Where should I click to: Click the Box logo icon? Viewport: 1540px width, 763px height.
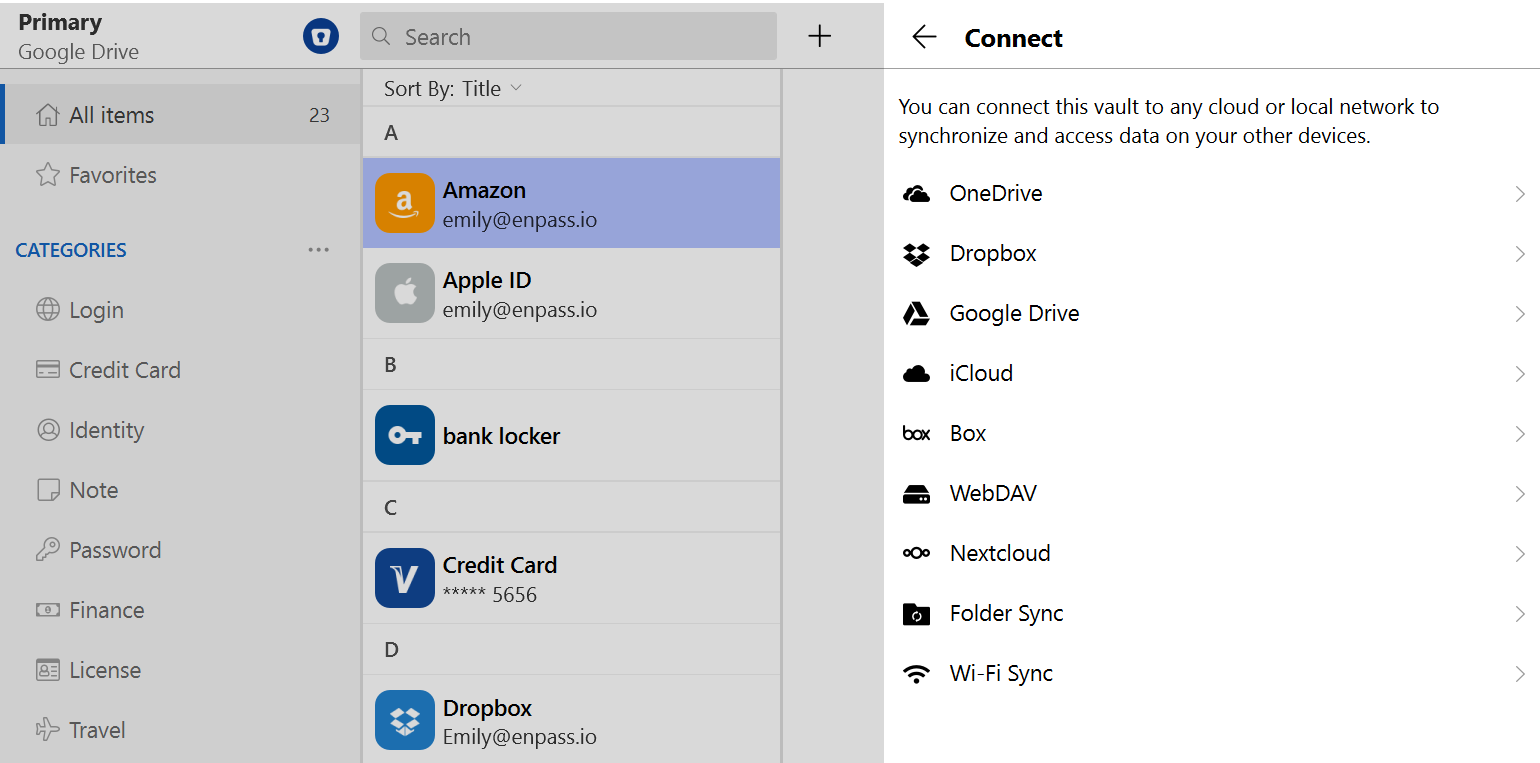916,434
